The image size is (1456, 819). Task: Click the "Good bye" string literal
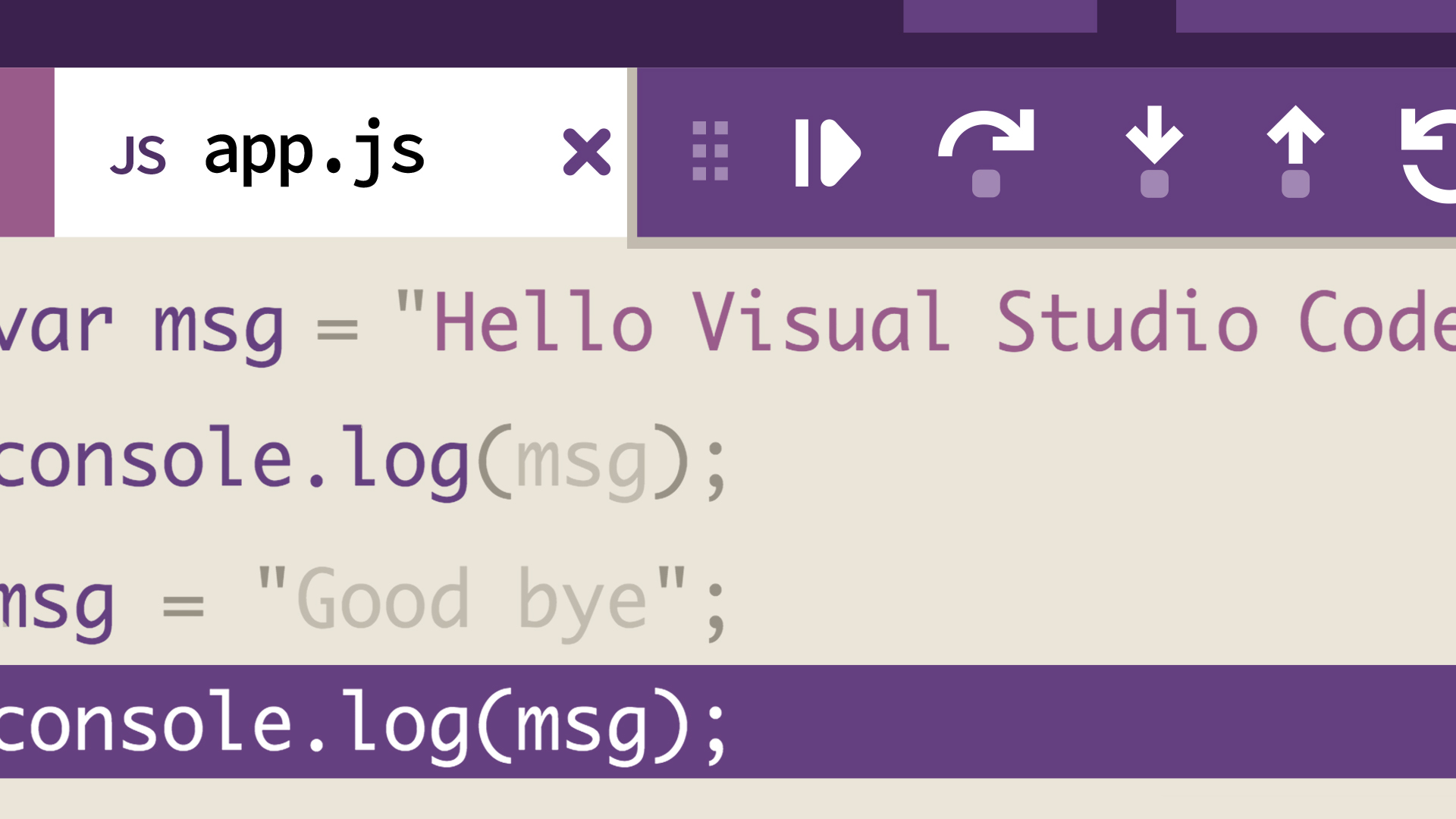pos(470,599)
